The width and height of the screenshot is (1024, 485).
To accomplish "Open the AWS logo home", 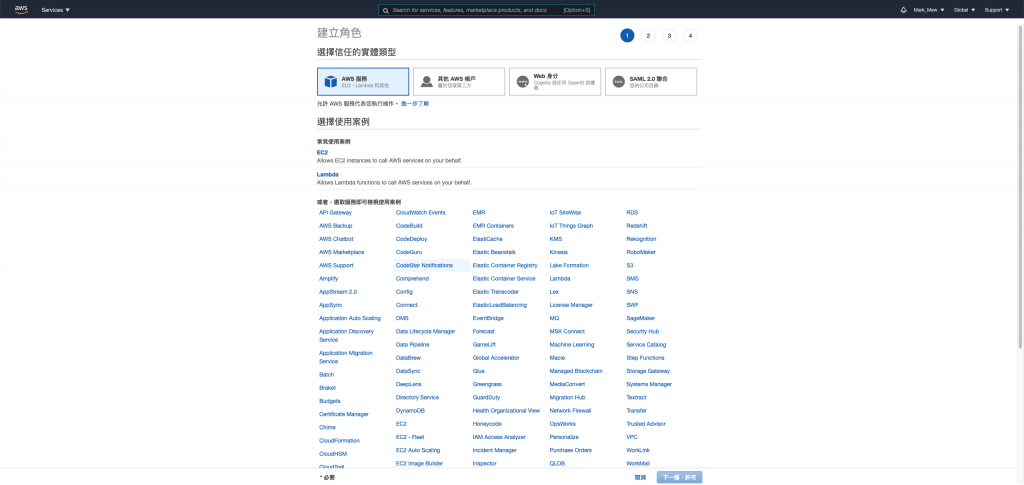I will [21, 9].
